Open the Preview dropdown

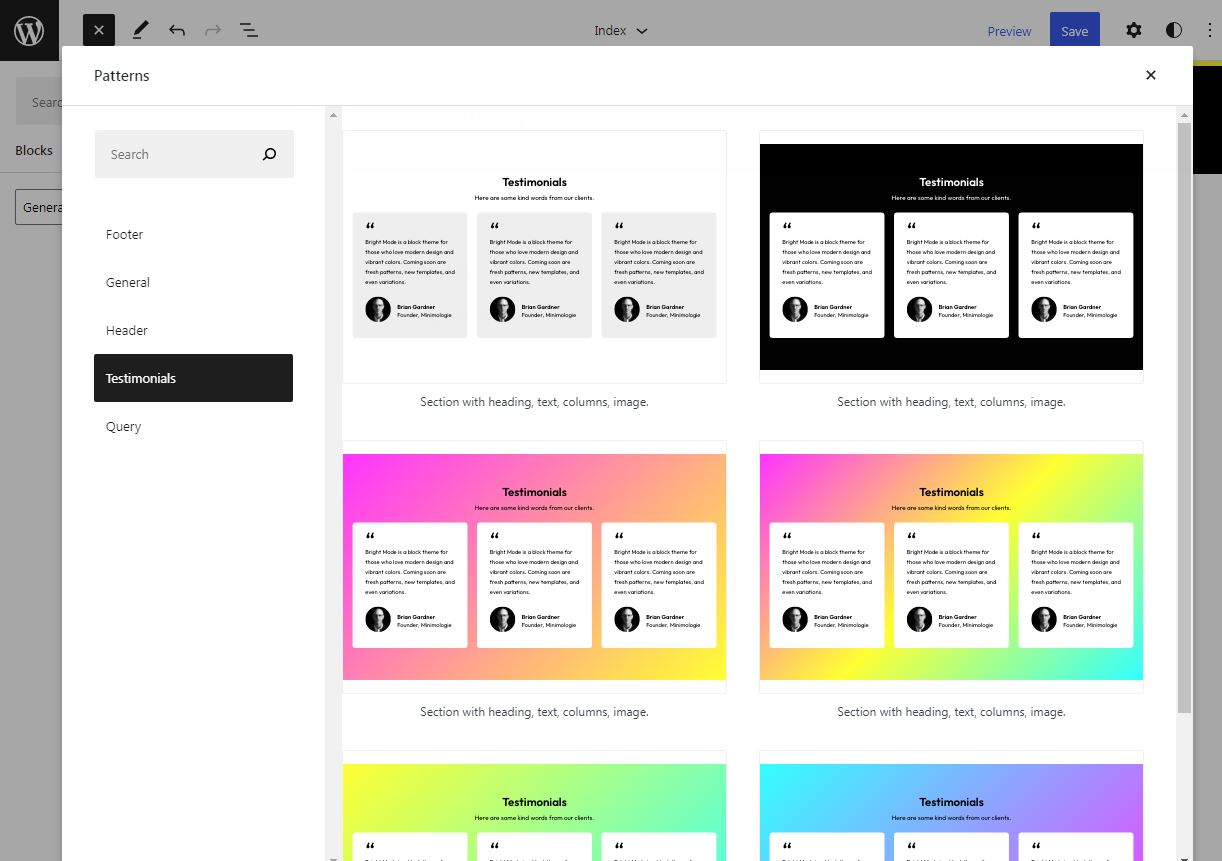1009,31
